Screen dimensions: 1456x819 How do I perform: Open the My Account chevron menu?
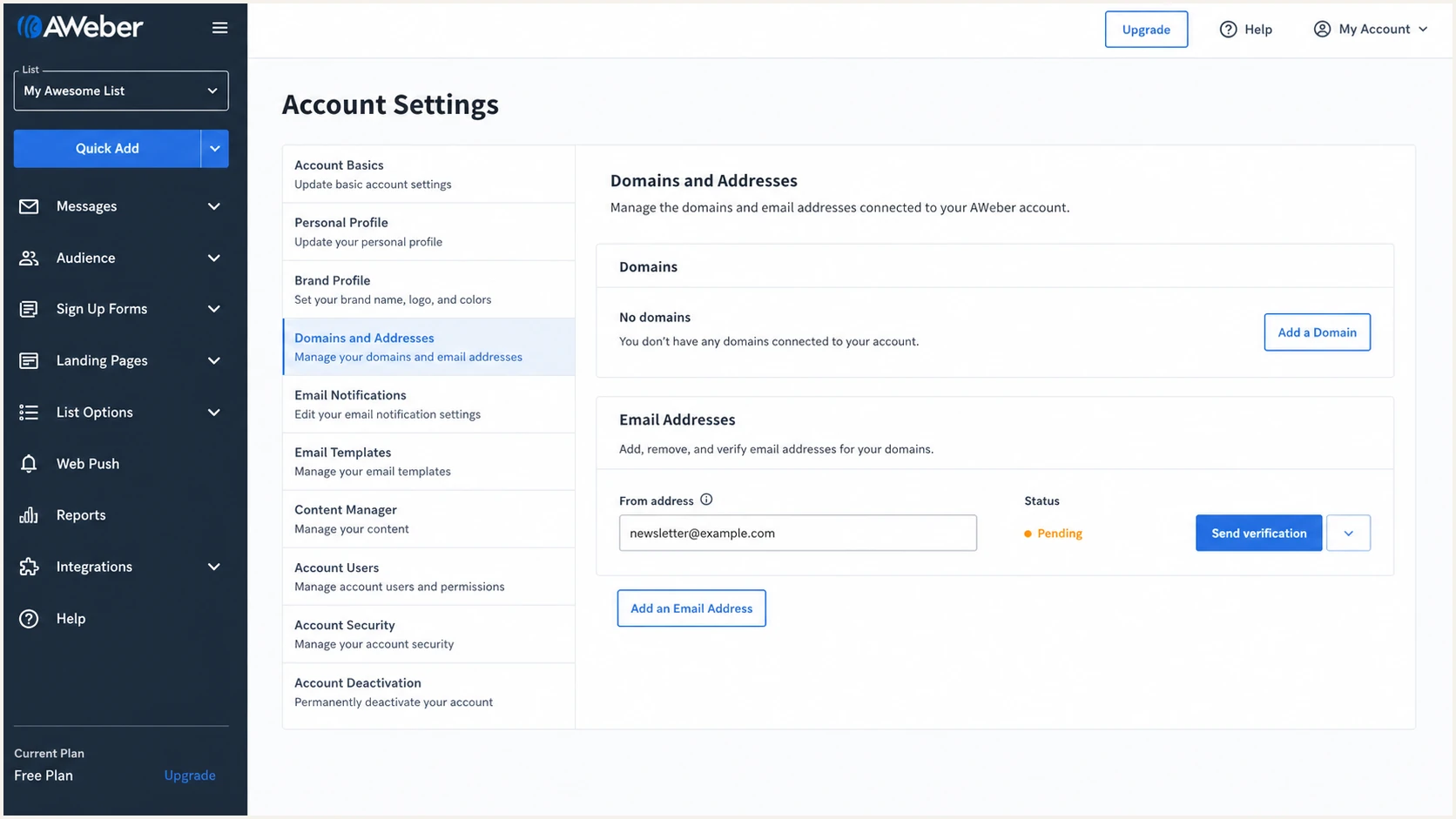(1423, 29)
